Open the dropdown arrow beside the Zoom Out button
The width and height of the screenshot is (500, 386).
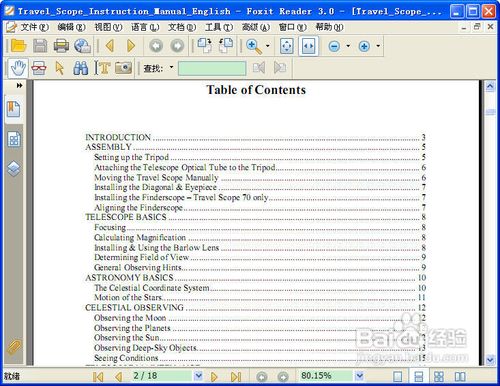pos(348,46)
